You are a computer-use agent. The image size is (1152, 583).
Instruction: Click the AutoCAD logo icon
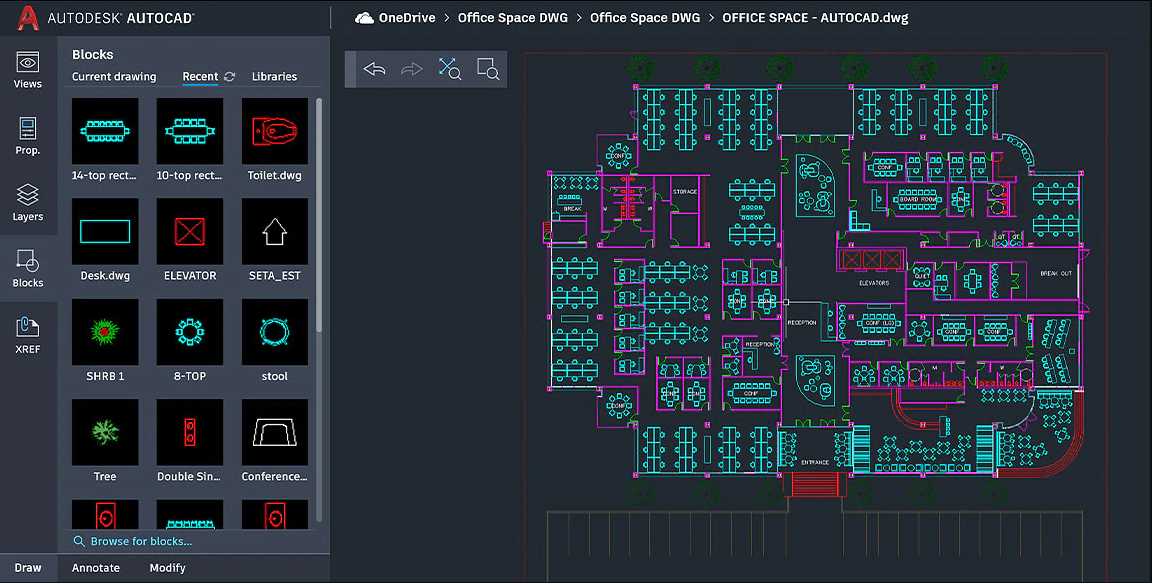(27, 18)
